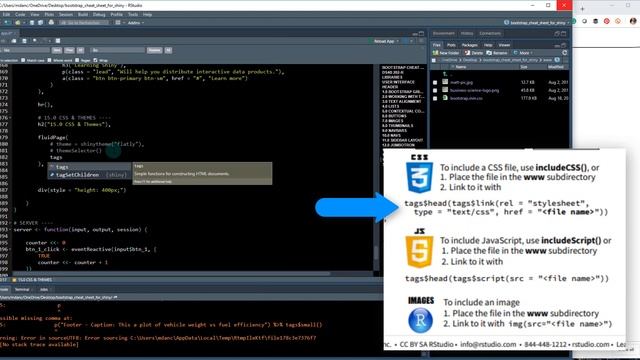This screenshot has height=360, width=640.
Task: Toggle the Whole word checkbox
Action: tap(49, 60)
